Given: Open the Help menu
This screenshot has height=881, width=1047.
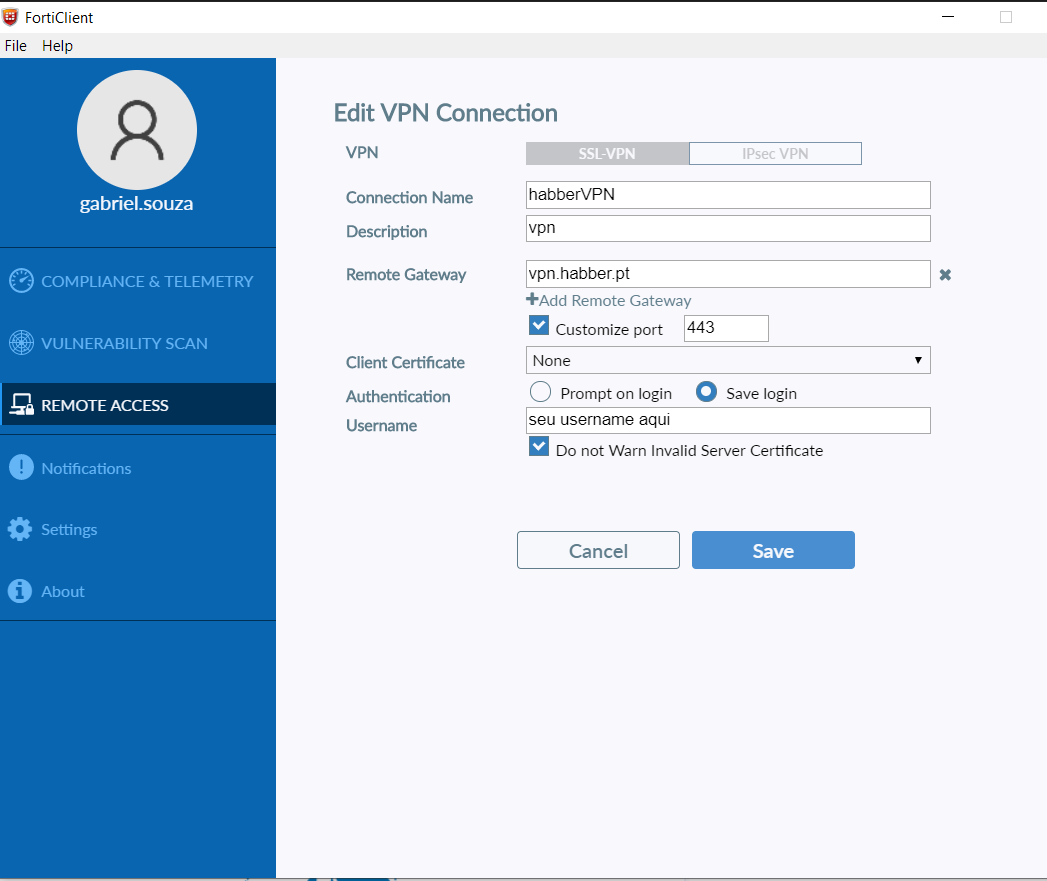Looking at the screenshot, I should tap(57, 45).
